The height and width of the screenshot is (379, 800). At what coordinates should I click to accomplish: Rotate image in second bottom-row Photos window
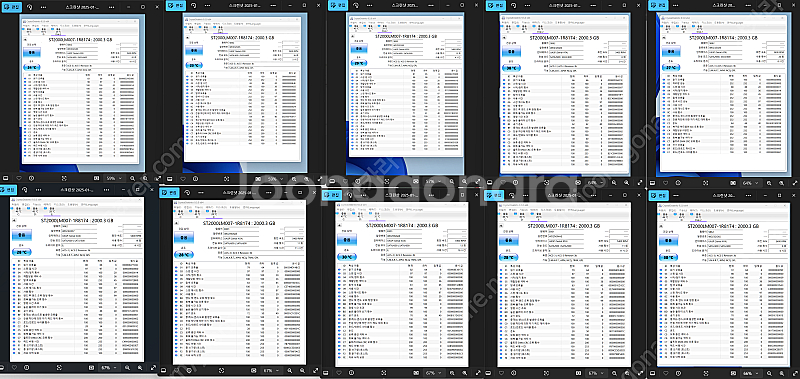187,193
